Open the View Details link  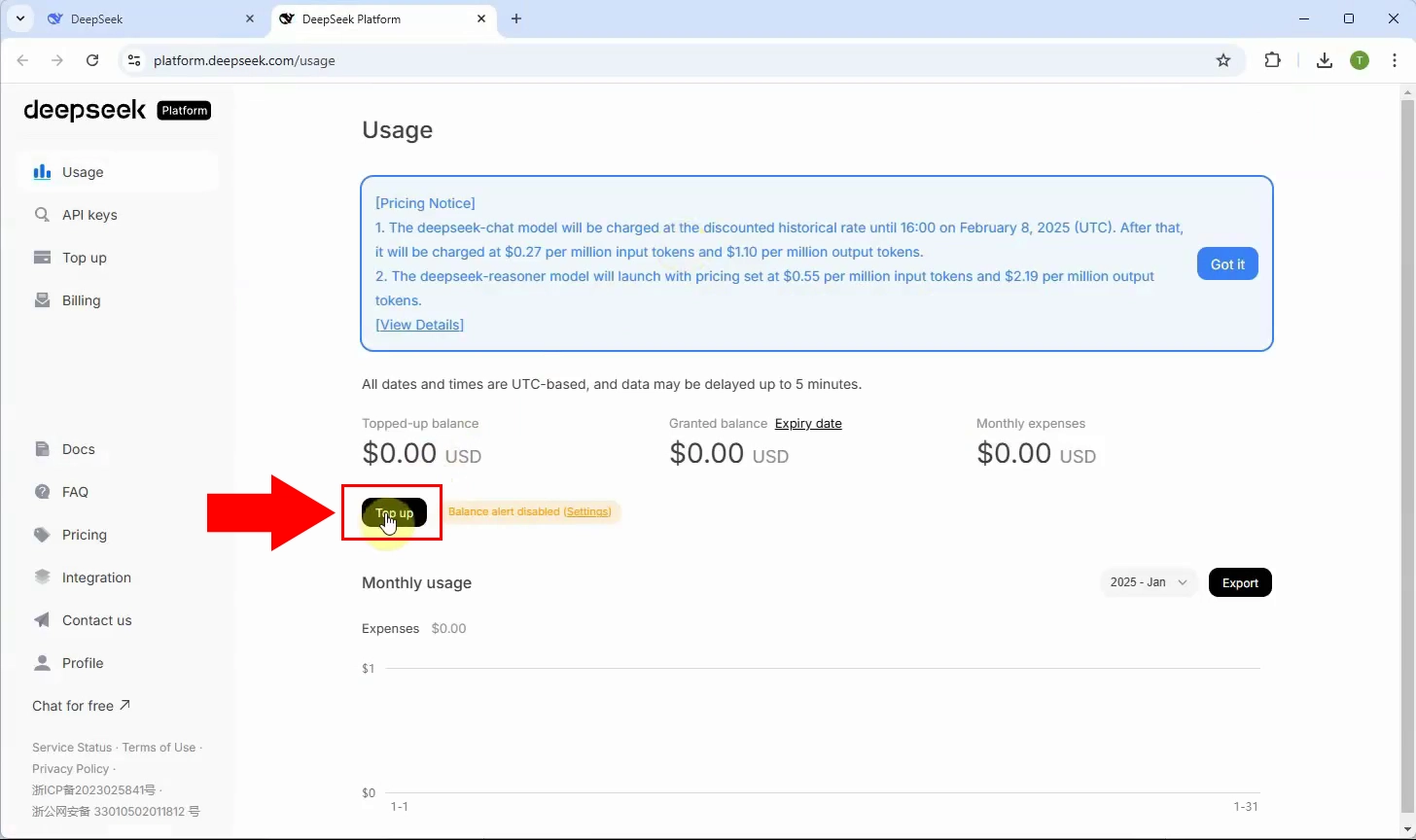(419, 325)
